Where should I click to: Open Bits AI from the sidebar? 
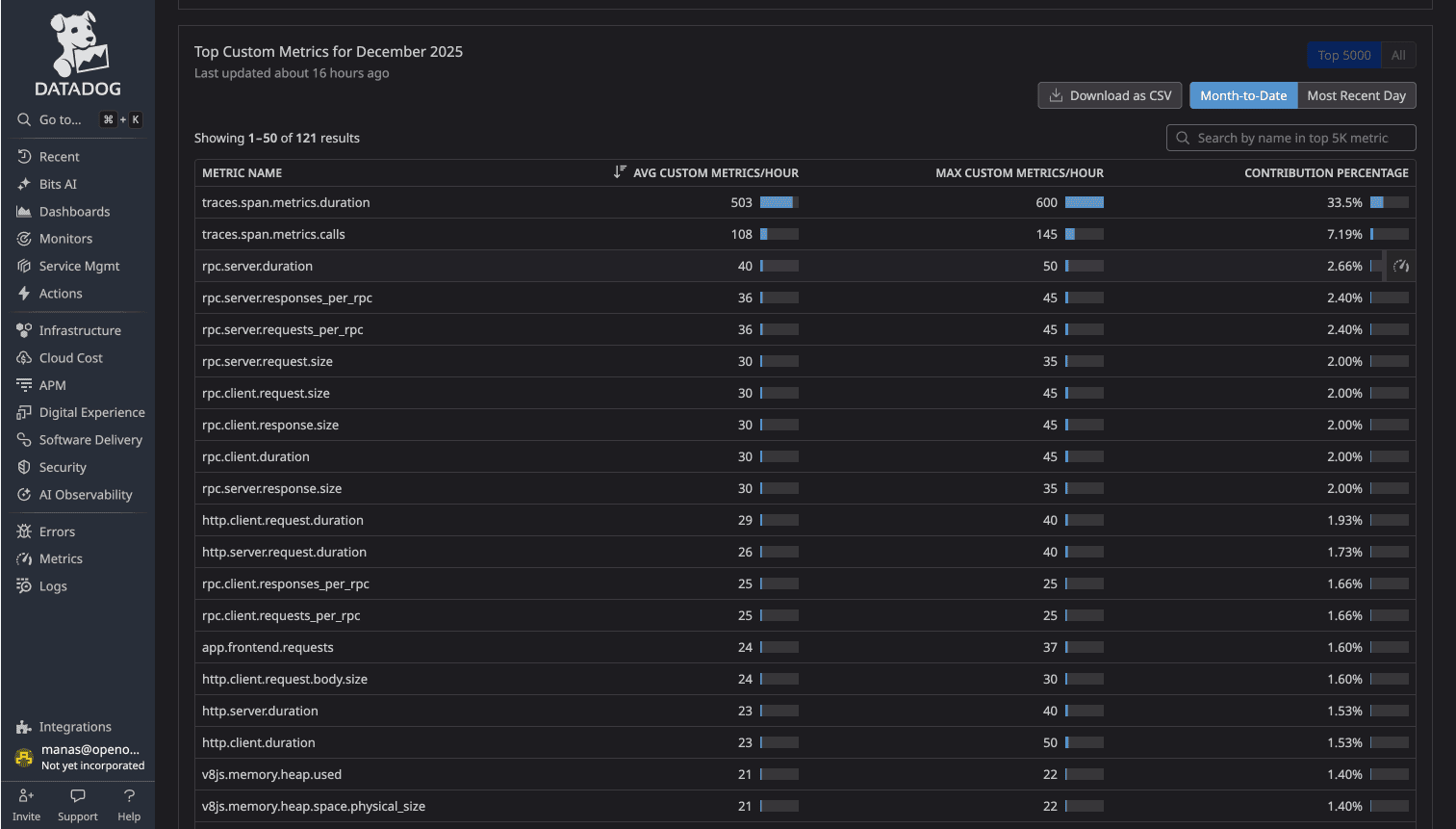(x=60, y=183)
